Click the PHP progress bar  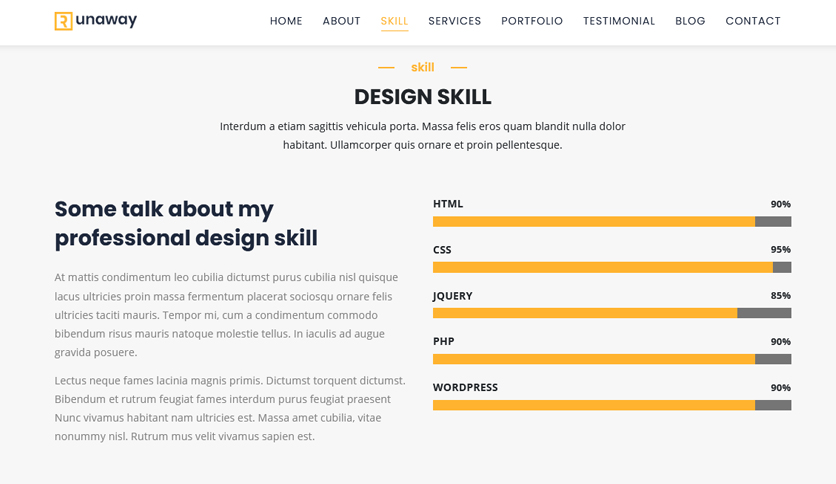612,359
